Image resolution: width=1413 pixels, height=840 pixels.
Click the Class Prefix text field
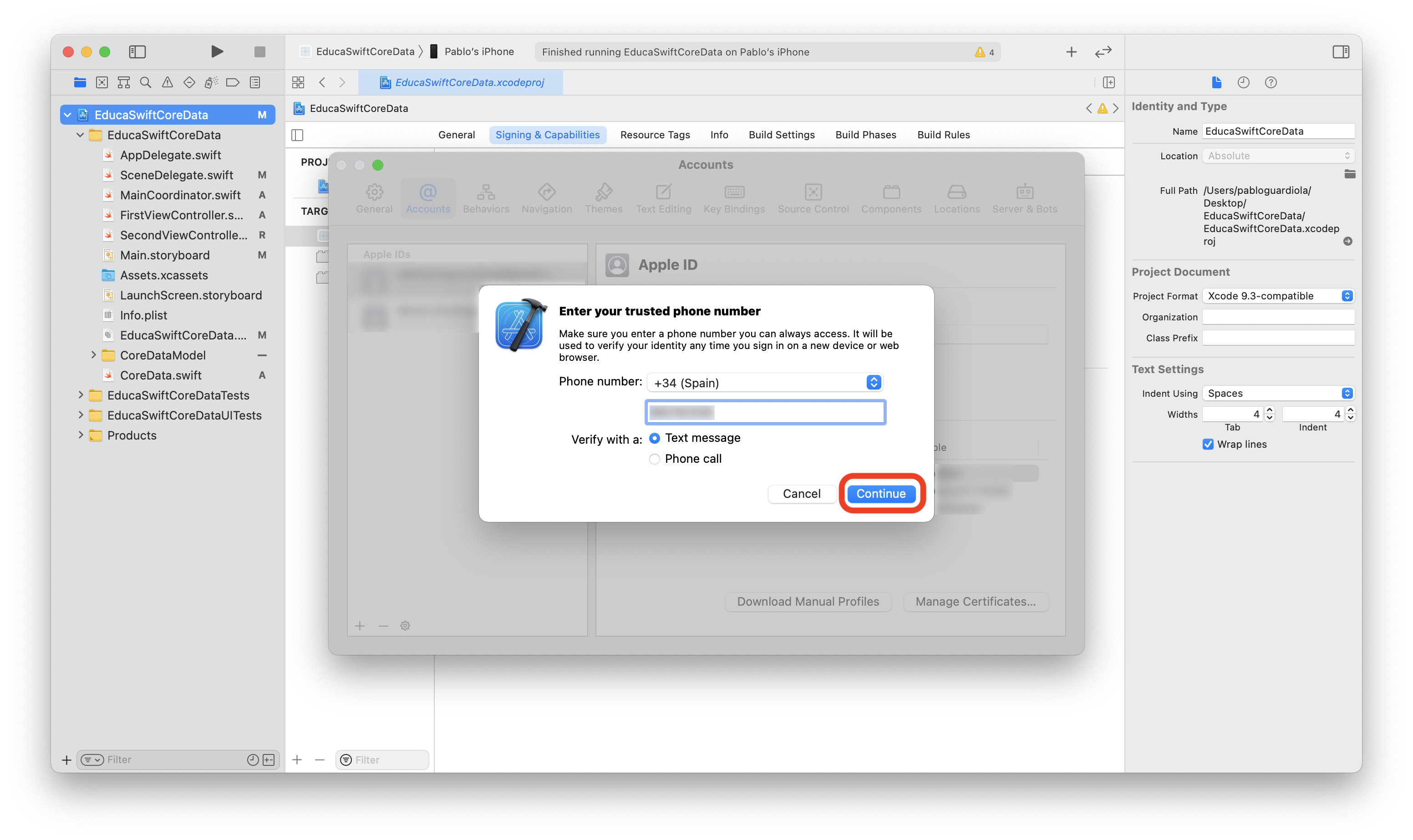coord(1278,338)
